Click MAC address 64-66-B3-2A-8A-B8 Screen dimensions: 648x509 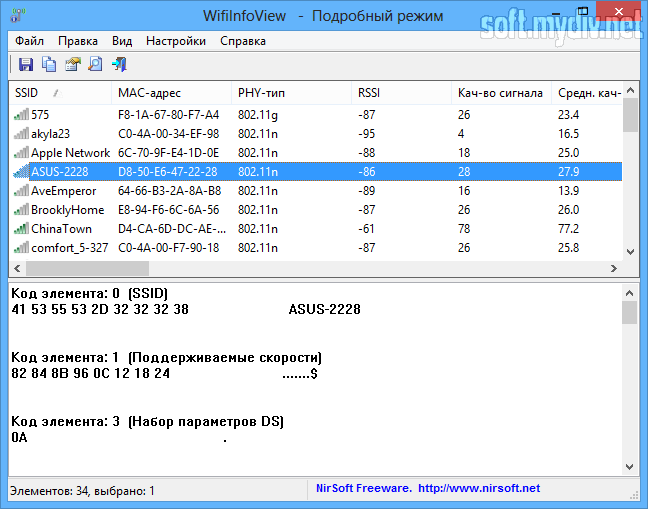(170, 190)
